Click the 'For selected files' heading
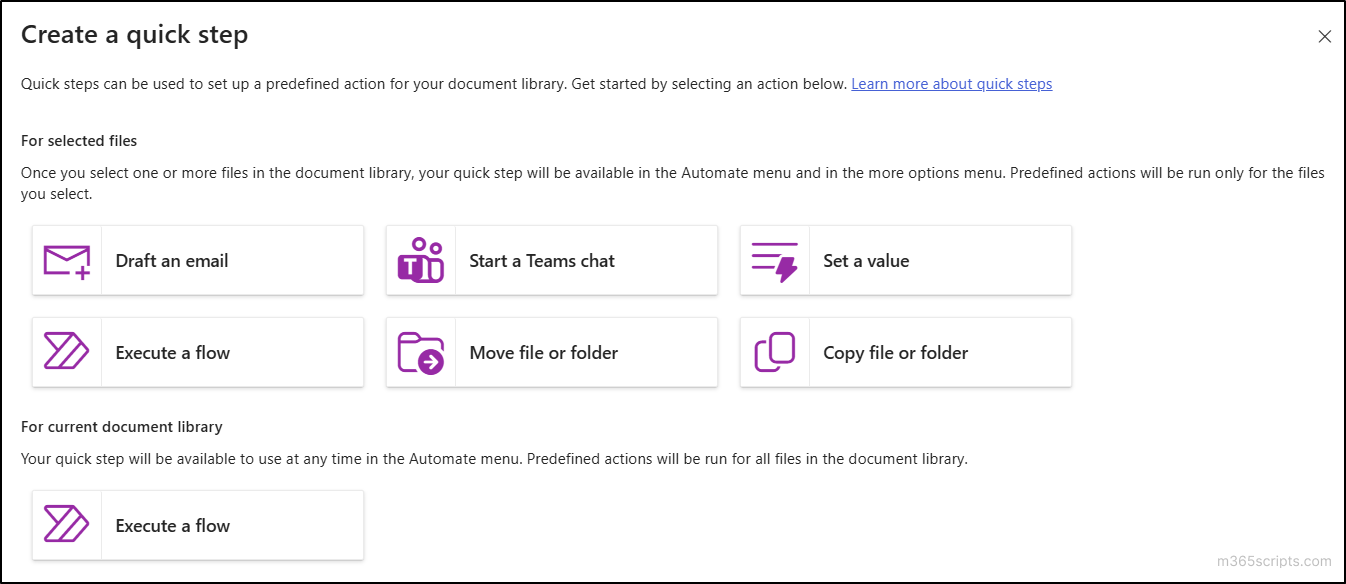The height and width of the screenshot is (584, 1346). click(x=79, y=140)
